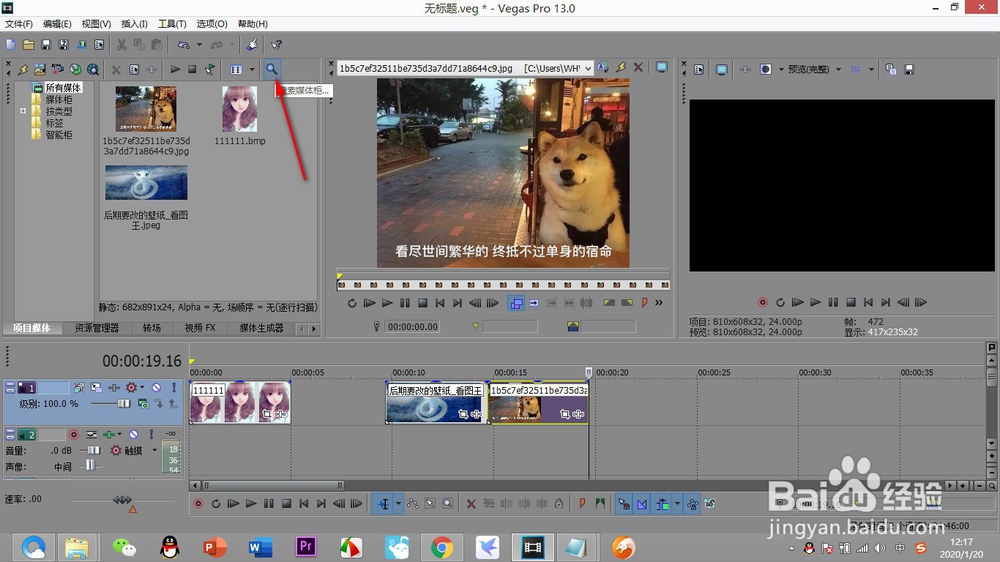Click the What's This help icon

276,45
